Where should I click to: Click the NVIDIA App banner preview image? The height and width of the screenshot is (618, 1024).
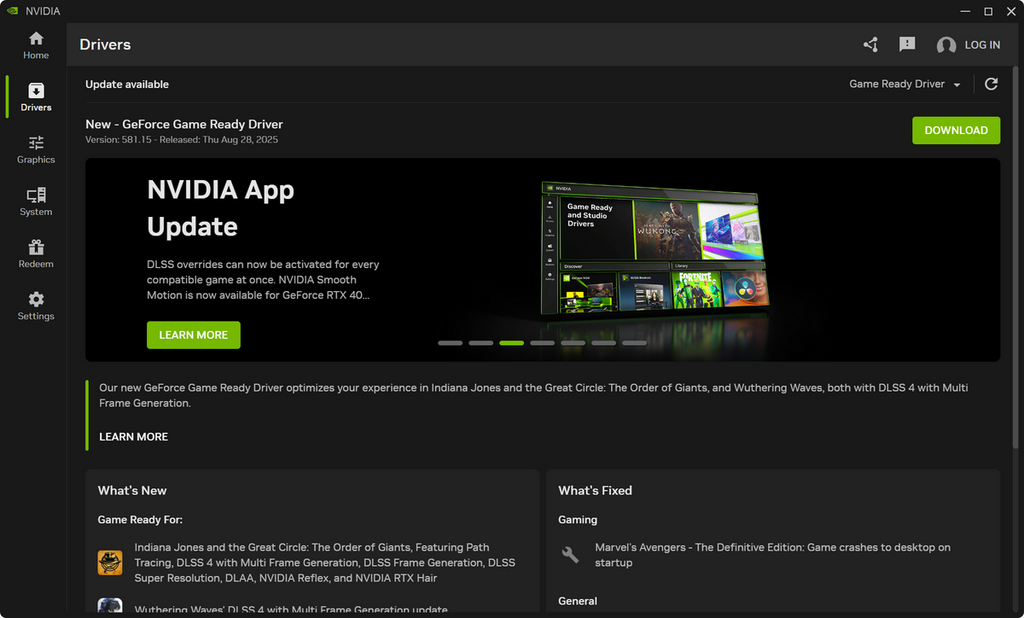pyautogui.click(x=654, y=248)
